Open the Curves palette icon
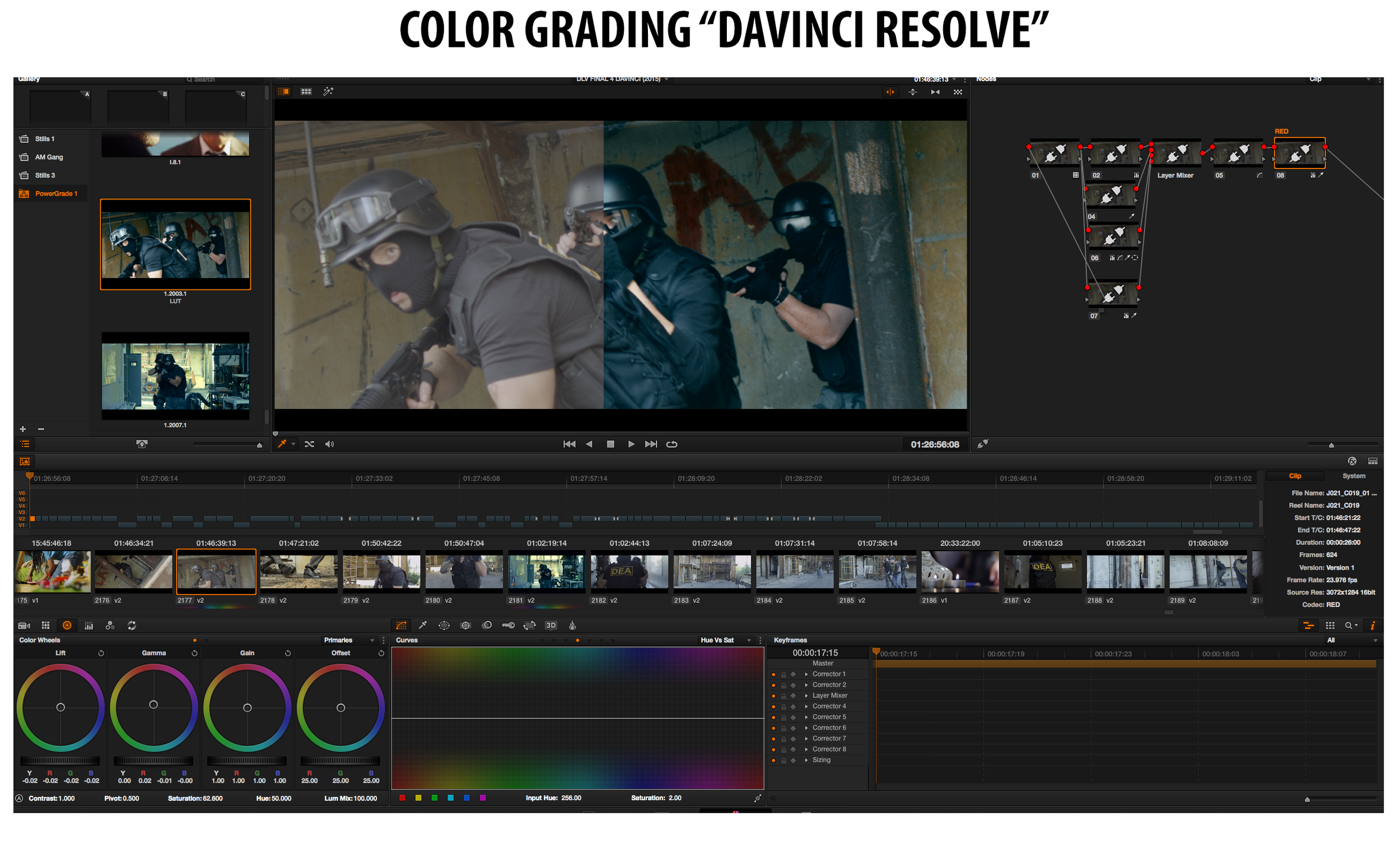 [x=401, y=626]
